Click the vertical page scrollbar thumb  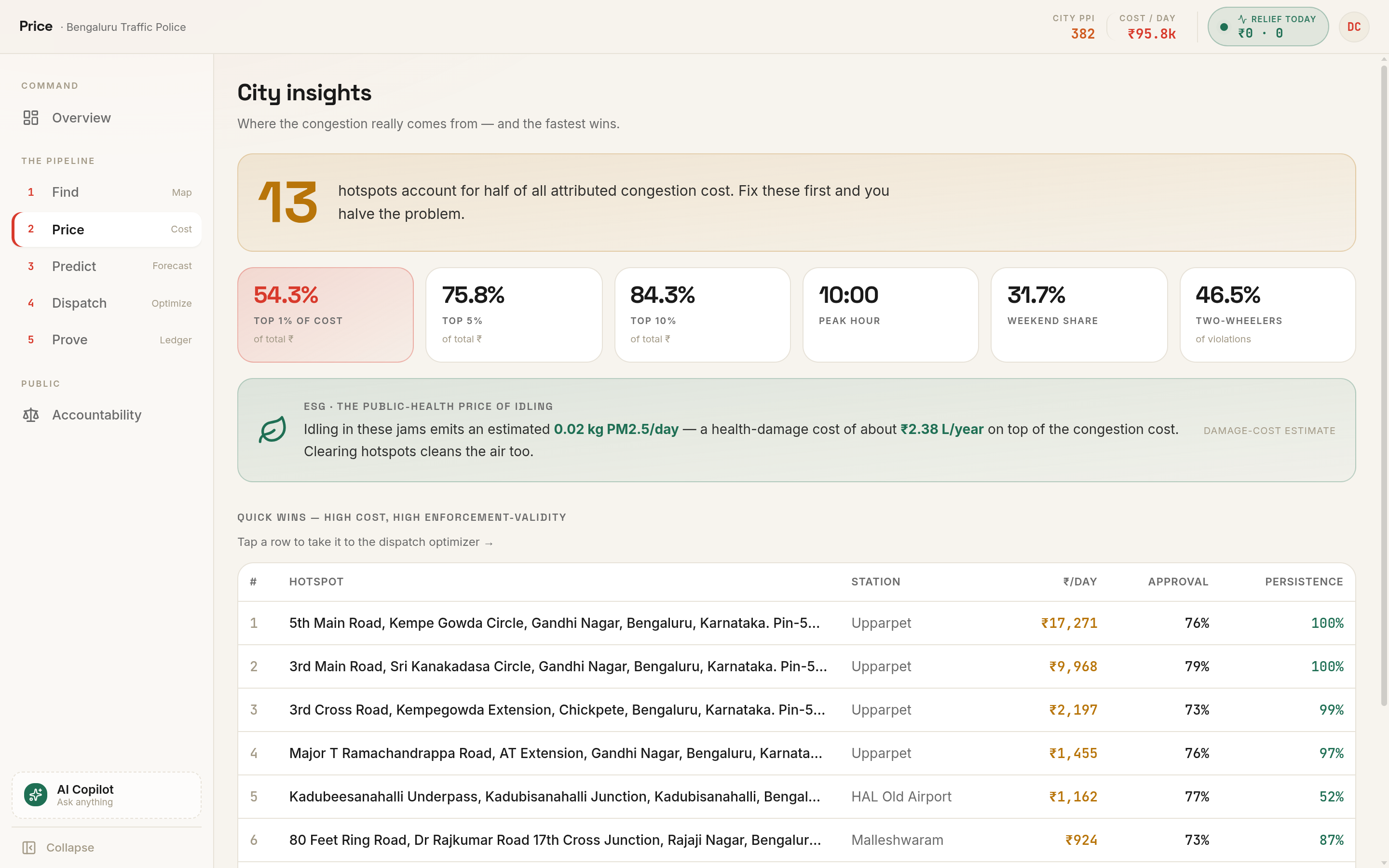tap(1384, 386)
